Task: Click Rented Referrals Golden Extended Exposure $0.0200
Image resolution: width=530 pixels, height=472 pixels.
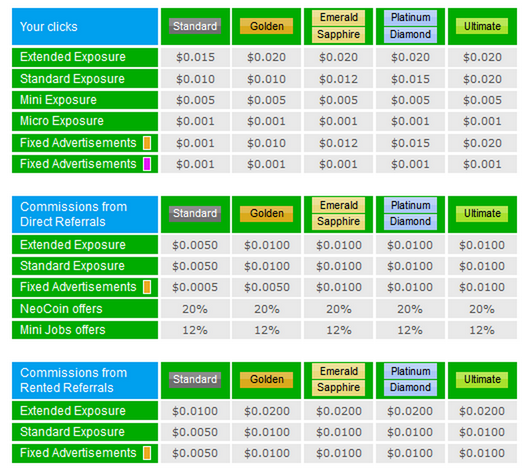Action: tap(266, 411)
